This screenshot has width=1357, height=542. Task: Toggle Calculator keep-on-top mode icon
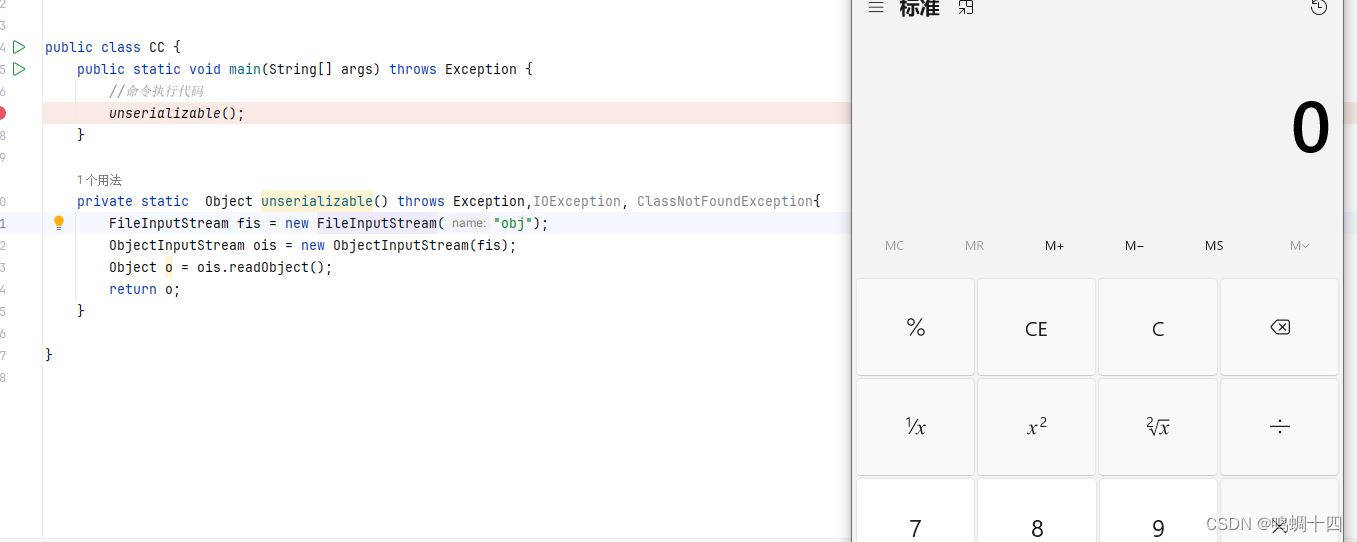[x=965, y=8]
